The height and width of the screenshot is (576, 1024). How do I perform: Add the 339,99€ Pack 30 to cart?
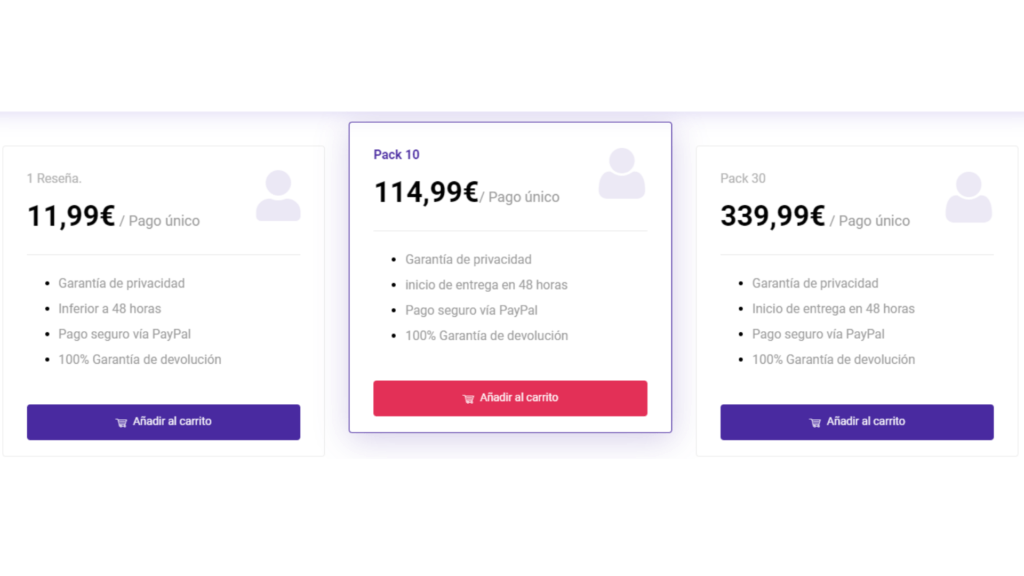[x=857, y=422]
